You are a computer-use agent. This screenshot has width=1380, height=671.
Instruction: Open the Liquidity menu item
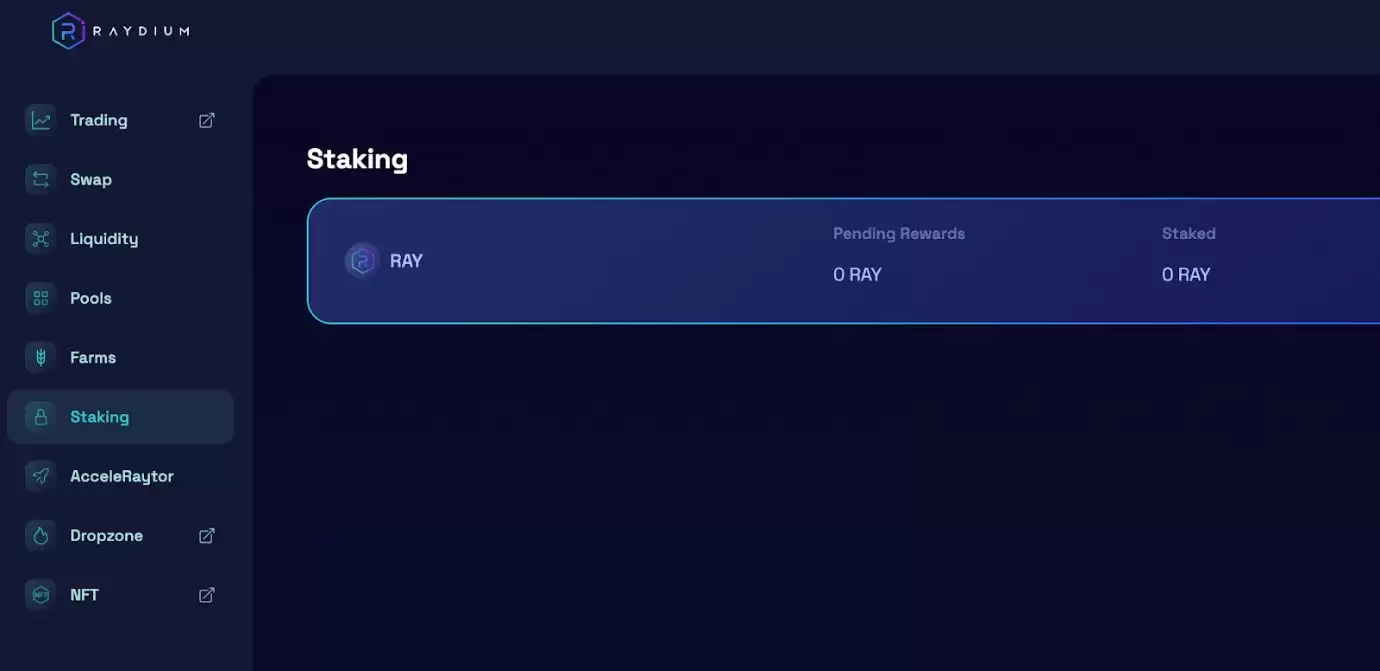tap(104, 239)
